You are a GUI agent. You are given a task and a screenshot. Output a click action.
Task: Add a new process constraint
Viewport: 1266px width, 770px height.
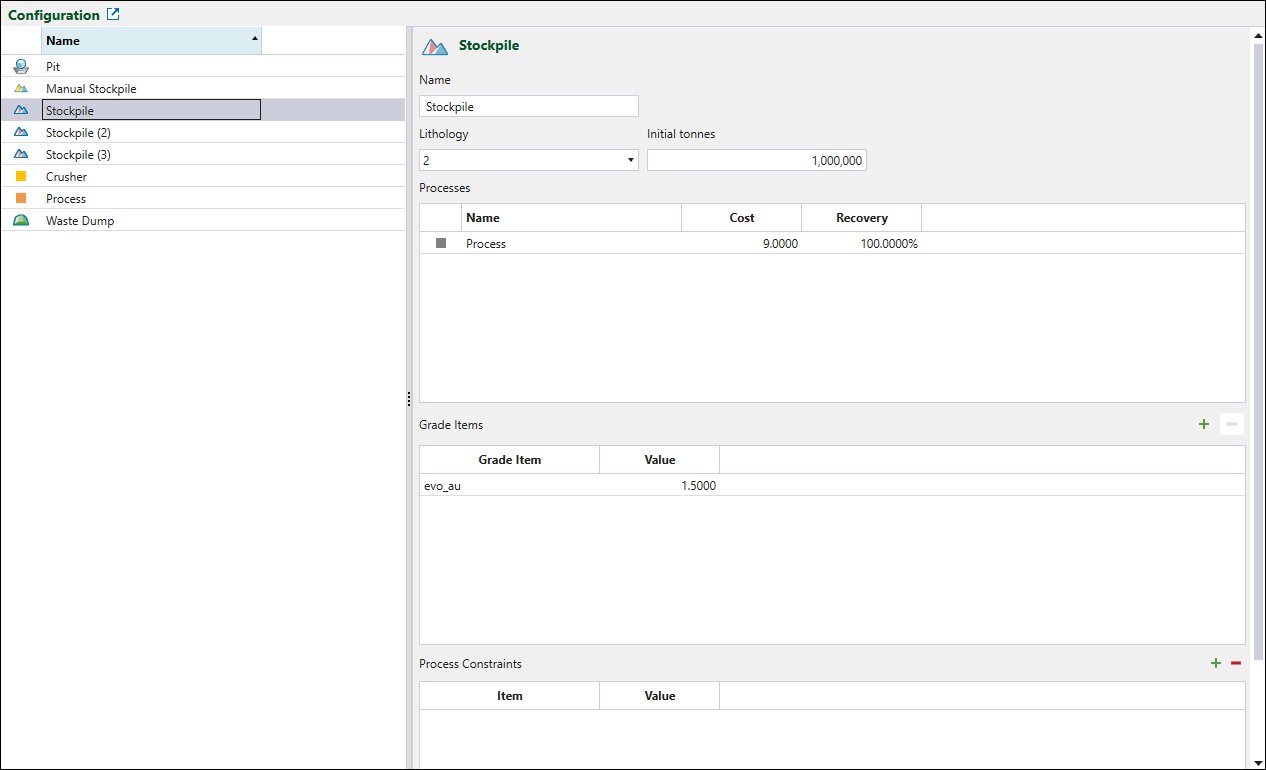click(x=1216, y=663)
